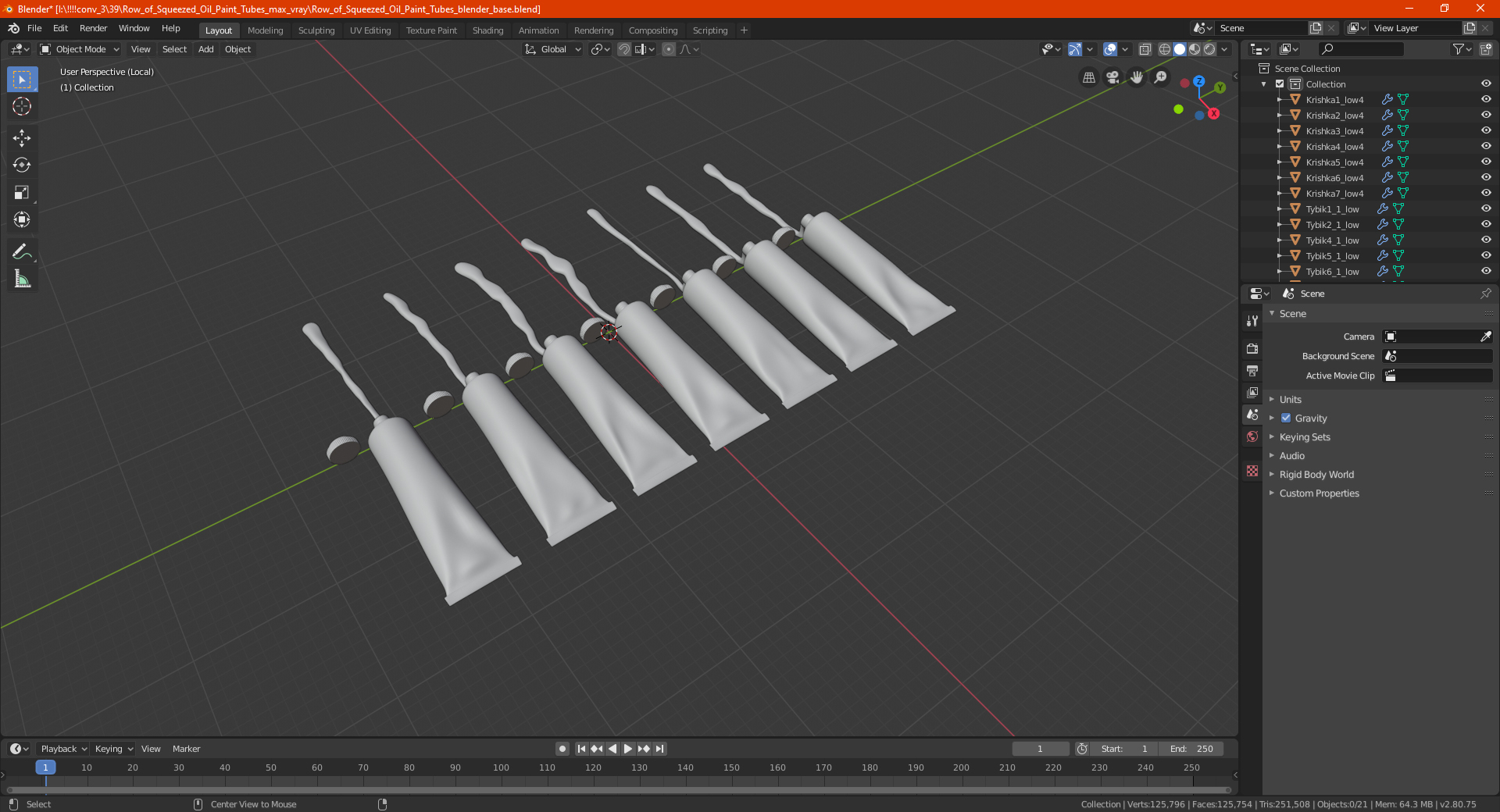Viewport: 1500px width, 812px height.
Task: Open the Global transform orientation dropdown
Action: point(553,49)
